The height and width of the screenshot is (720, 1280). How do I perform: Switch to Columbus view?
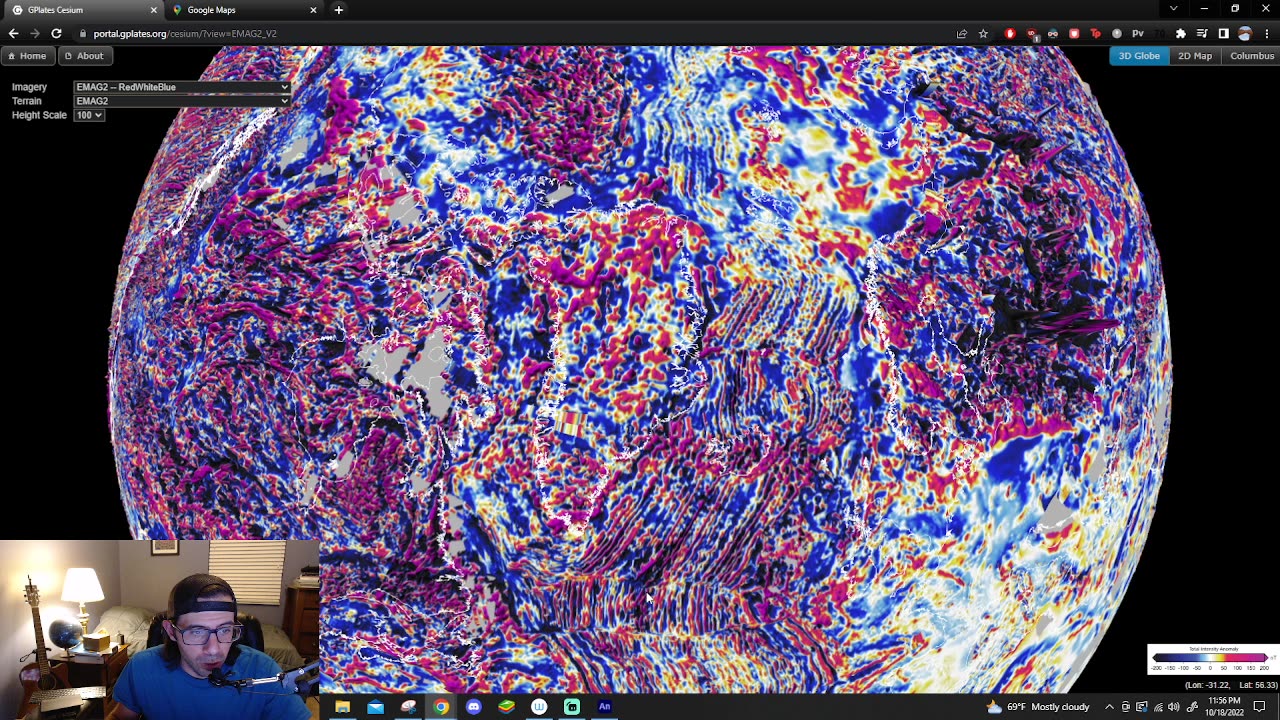pos(1252,56)
